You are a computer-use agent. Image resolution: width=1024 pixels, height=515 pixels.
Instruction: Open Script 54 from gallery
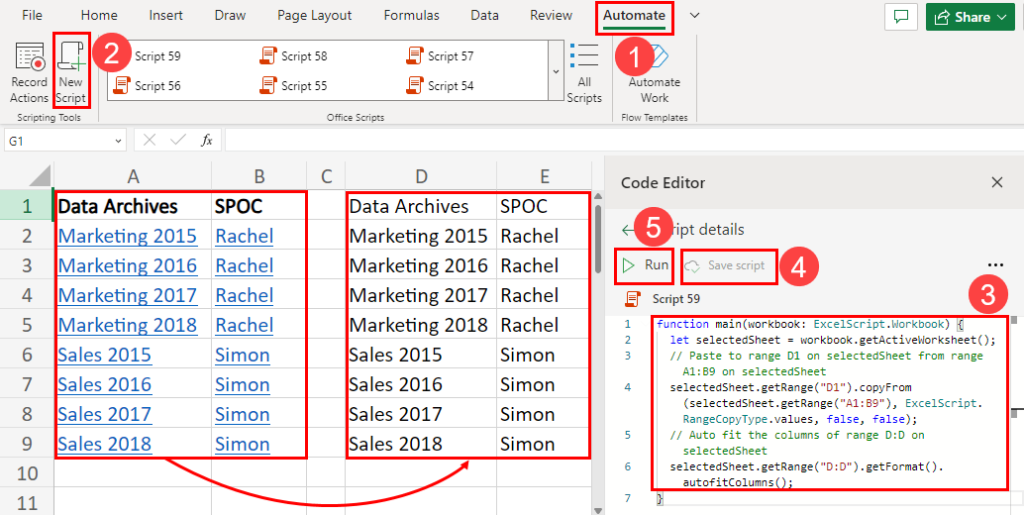click(x=440, y=86)
